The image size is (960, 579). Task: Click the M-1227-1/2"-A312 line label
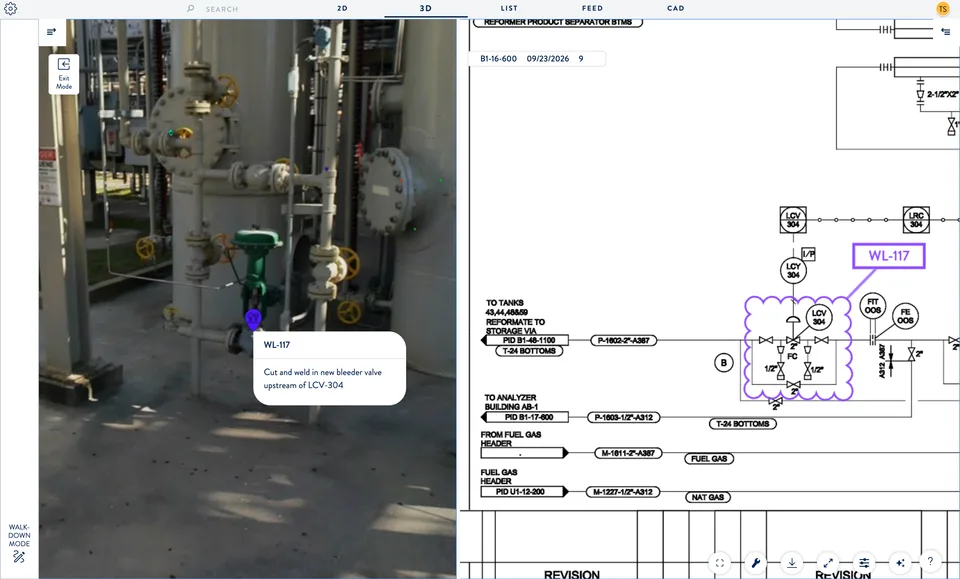coord(623,491)
